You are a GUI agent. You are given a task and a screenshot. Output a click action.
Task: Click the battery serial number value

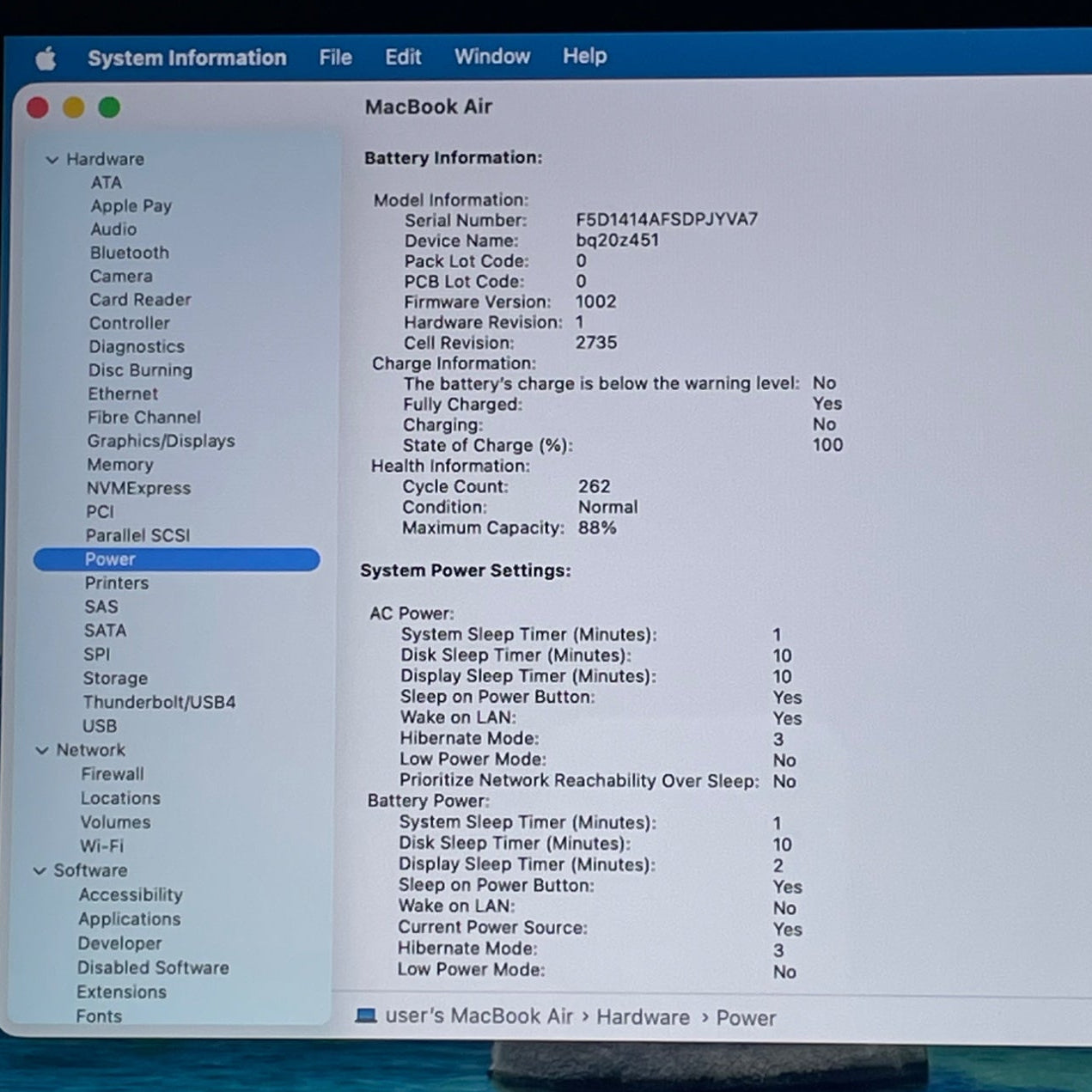[667, 219]
